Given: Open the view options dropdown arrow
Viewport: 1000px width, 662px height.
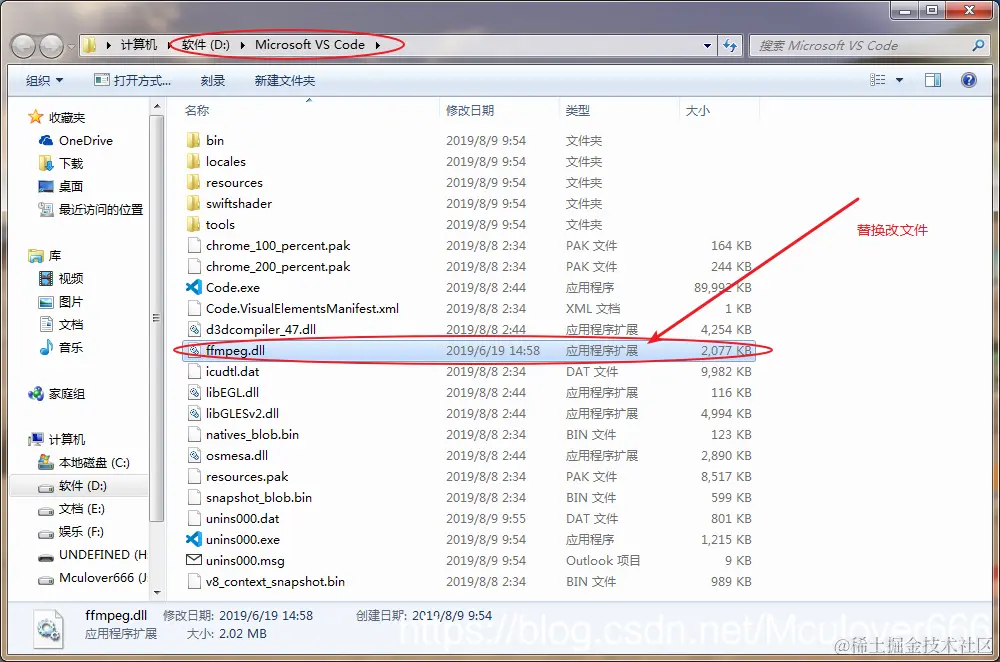Looking at the screenshot, I should [899, 80].
